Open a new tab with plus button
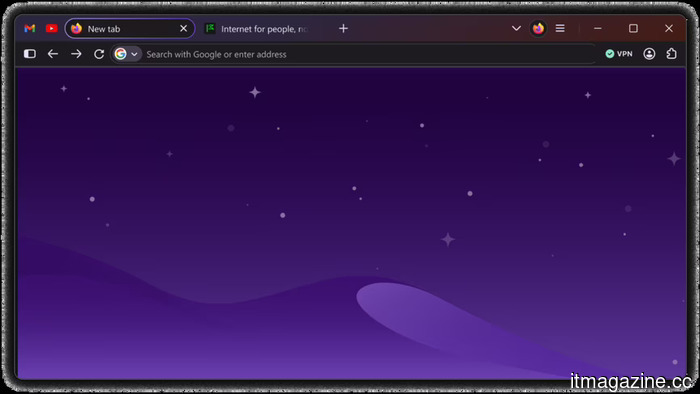700x394 pixels. click(x=343, y=29)
